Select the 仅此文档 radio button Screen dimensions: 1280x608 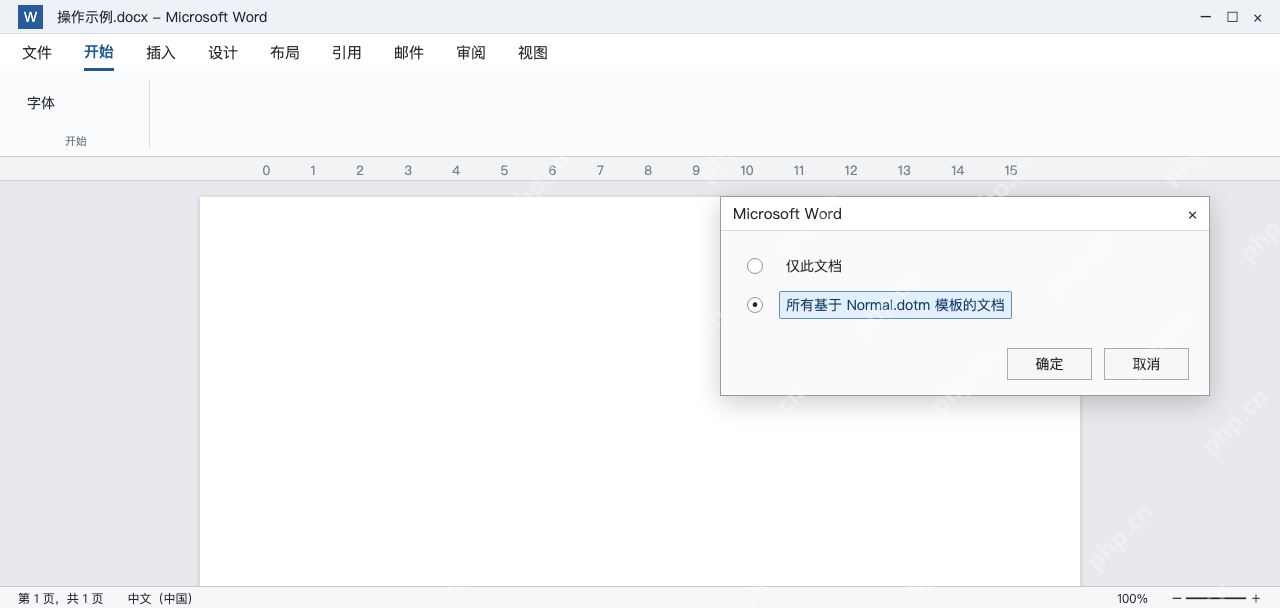click(x=755, y=266)
